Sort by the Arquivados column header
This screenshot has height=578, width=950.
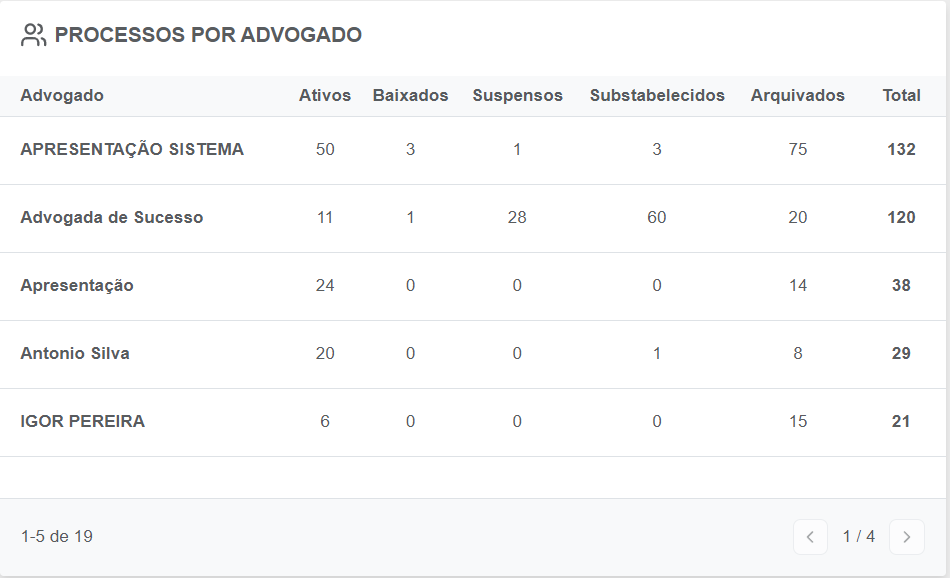pyautogui.click(x=797, y=96)
